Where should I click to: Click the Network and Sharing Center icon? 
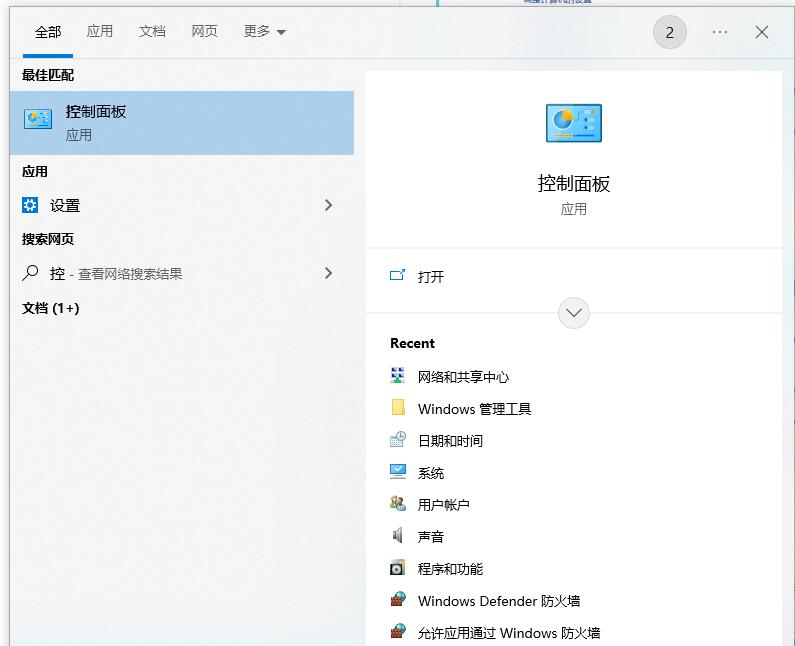tap(398, 375)
